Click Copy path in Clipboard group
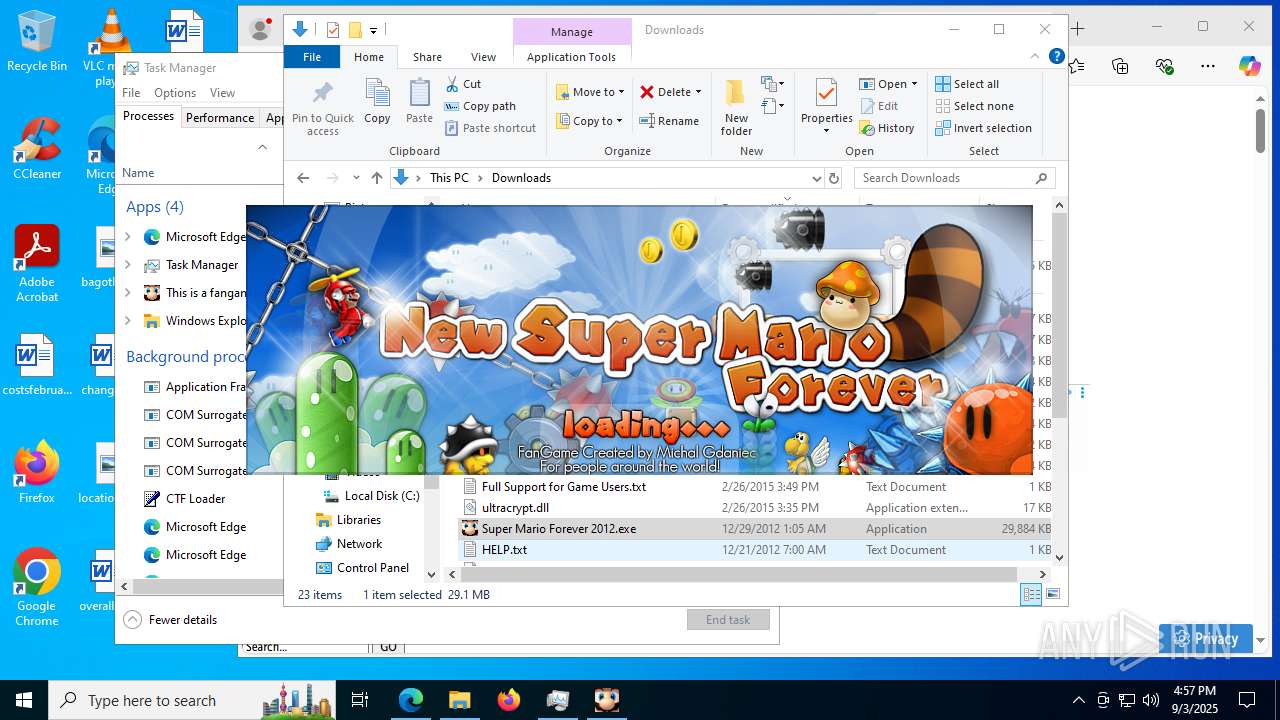The width and height of the screenshot is (1280, 720). 480,106
